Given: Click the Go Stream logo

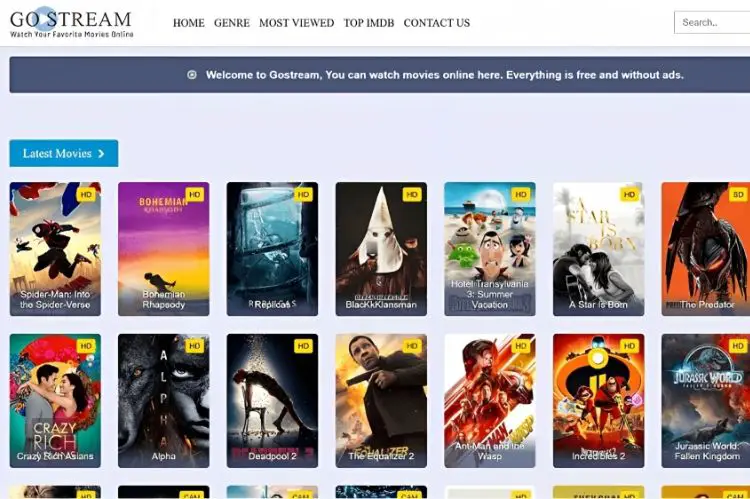Looking at the screenshot, I should coord(71,22).
